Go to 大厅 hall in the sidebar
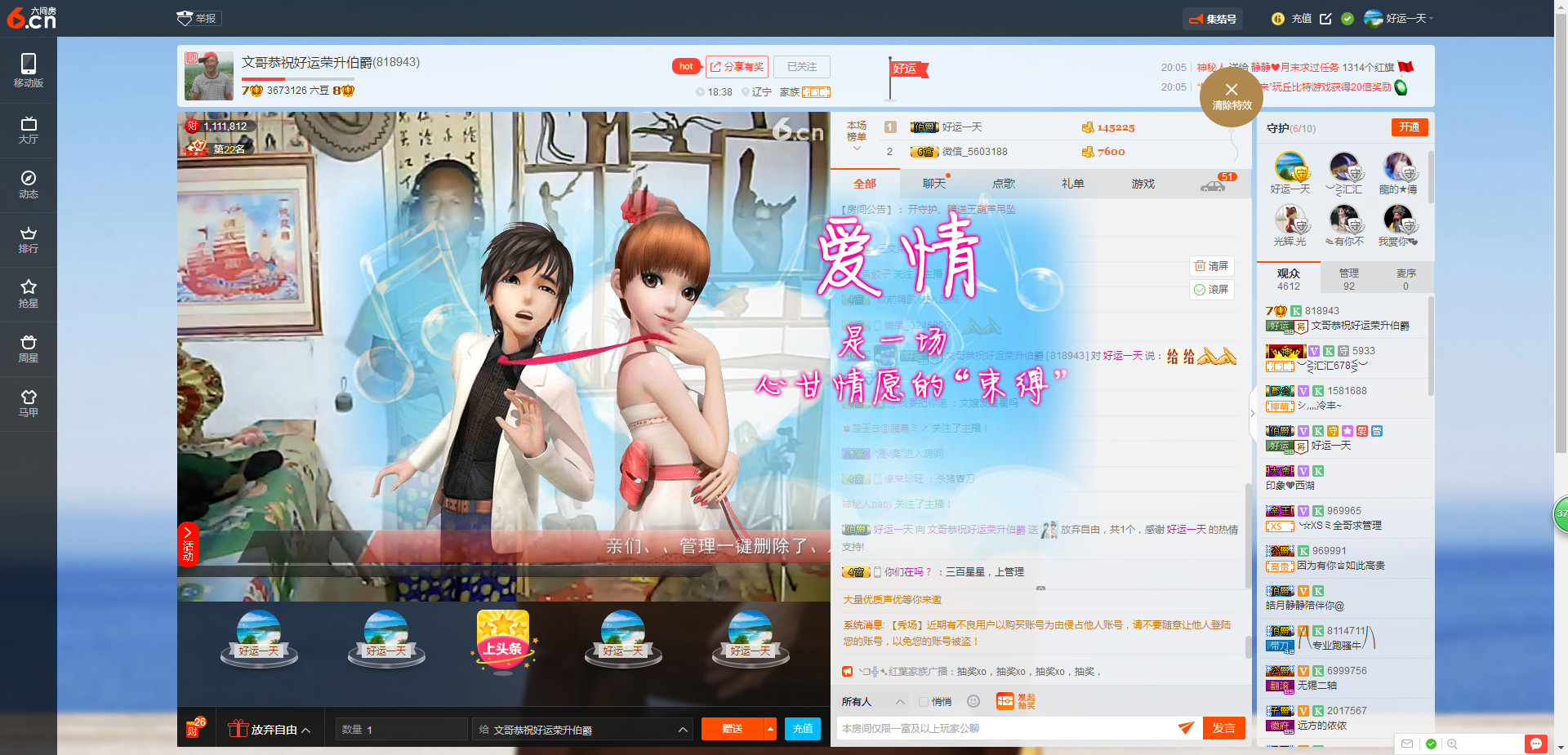Screen dimensions: 1568x755 (x=28, y=130)
